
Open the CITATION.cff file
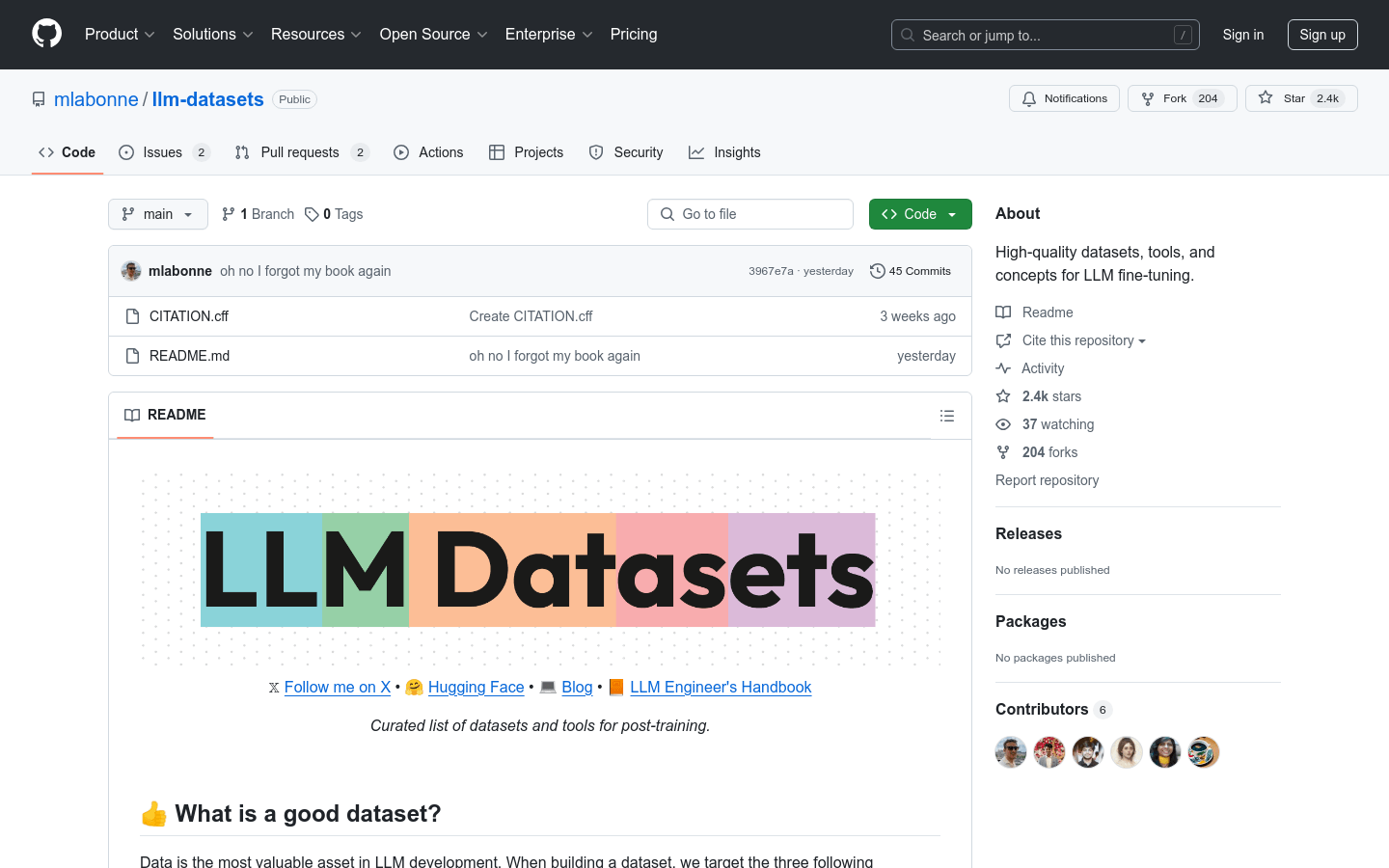[x=189, y=316]
